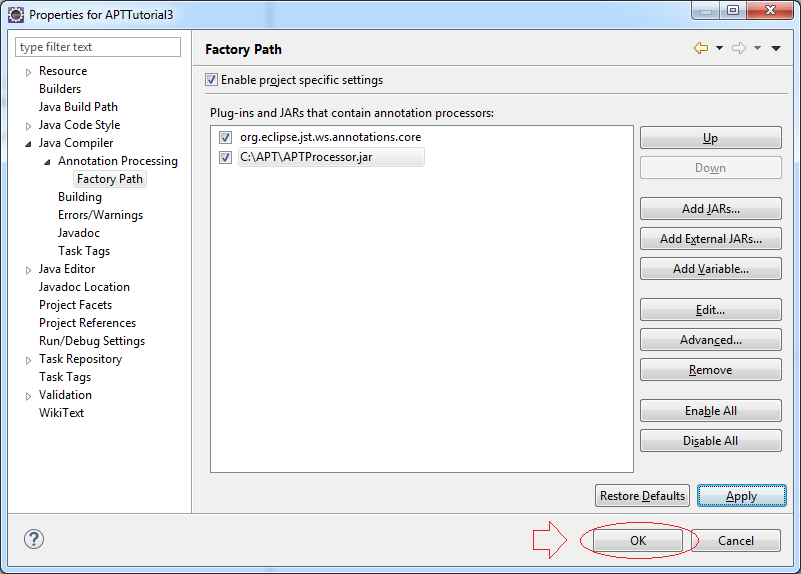Click the Add External JARs button
This screenshot has width=801, height=574.
(711, 238)
